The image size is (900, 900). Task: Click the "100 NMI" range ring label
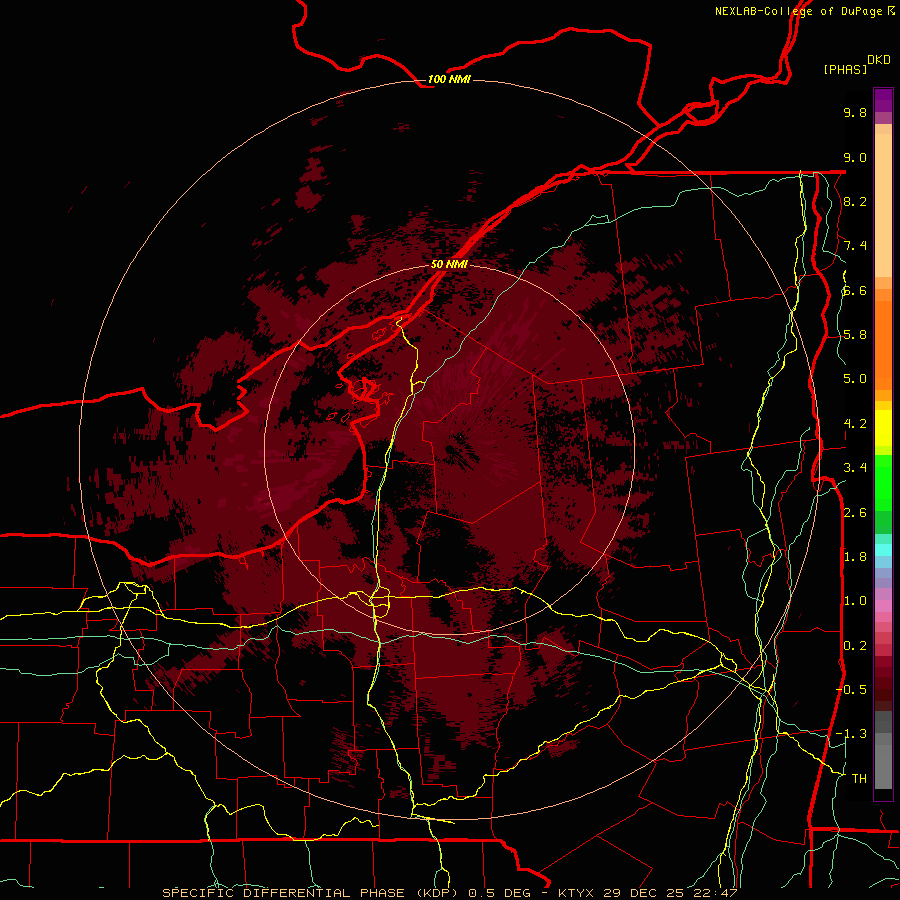point(449,79)
